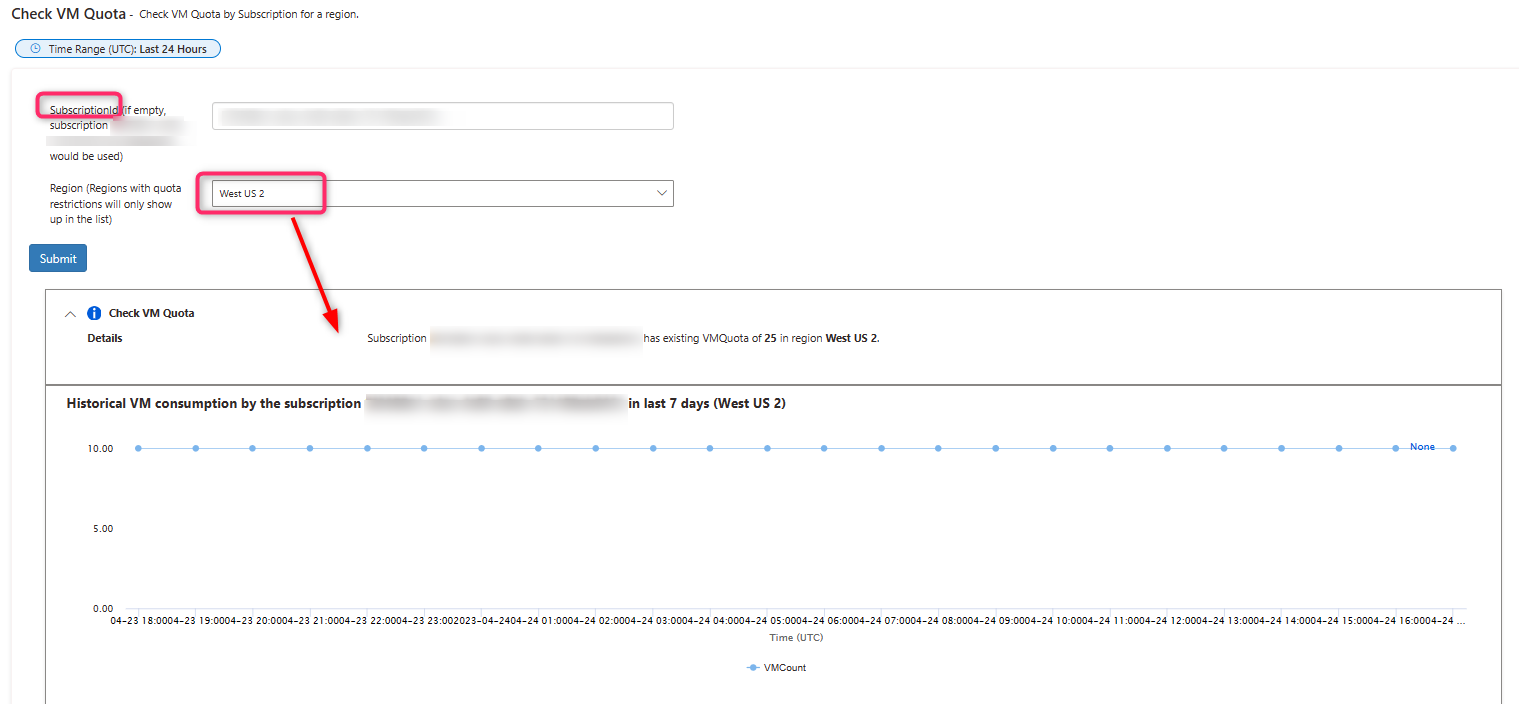The height and width of the screenshot is (704, 1519).
Task: Click the 5.00 y-axis label
Action: (x=103, y=528)
